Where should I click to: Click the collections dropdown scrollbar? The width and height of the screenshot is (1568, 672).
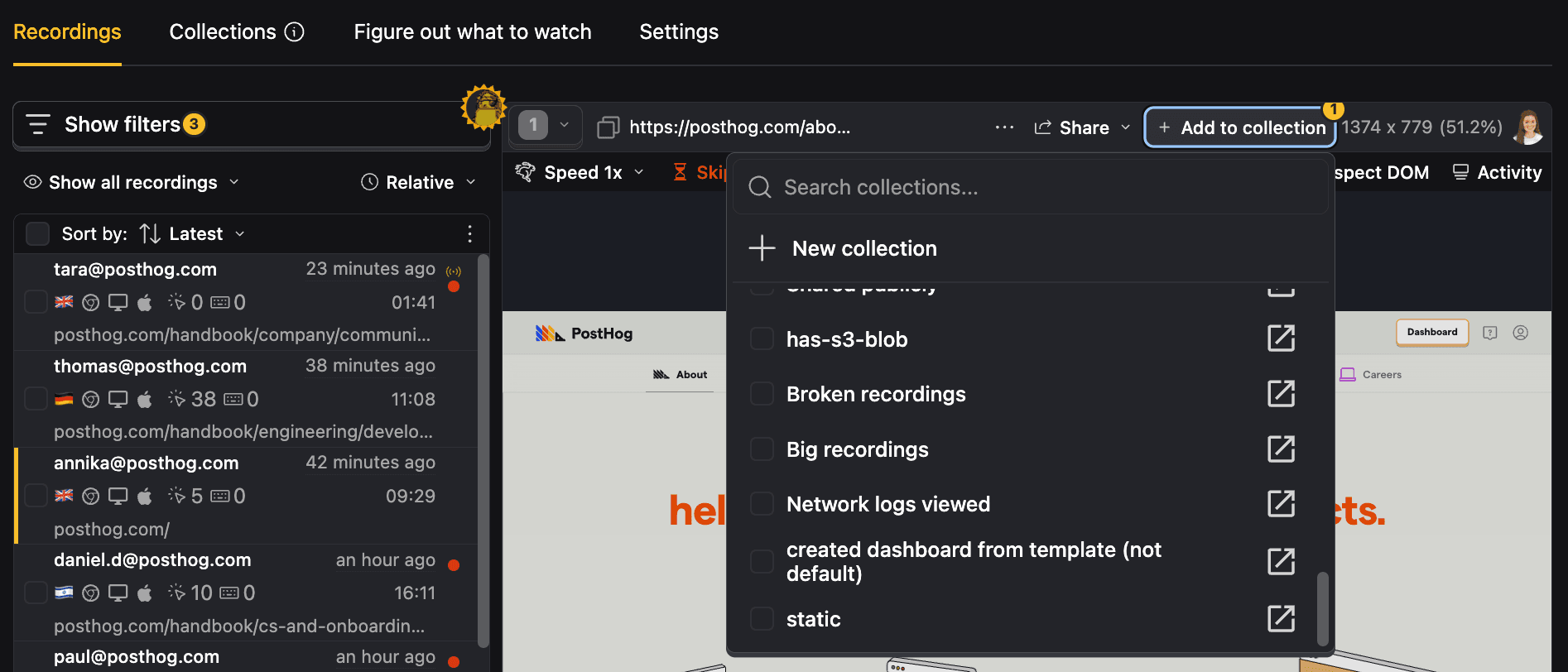pos(1322,608)
